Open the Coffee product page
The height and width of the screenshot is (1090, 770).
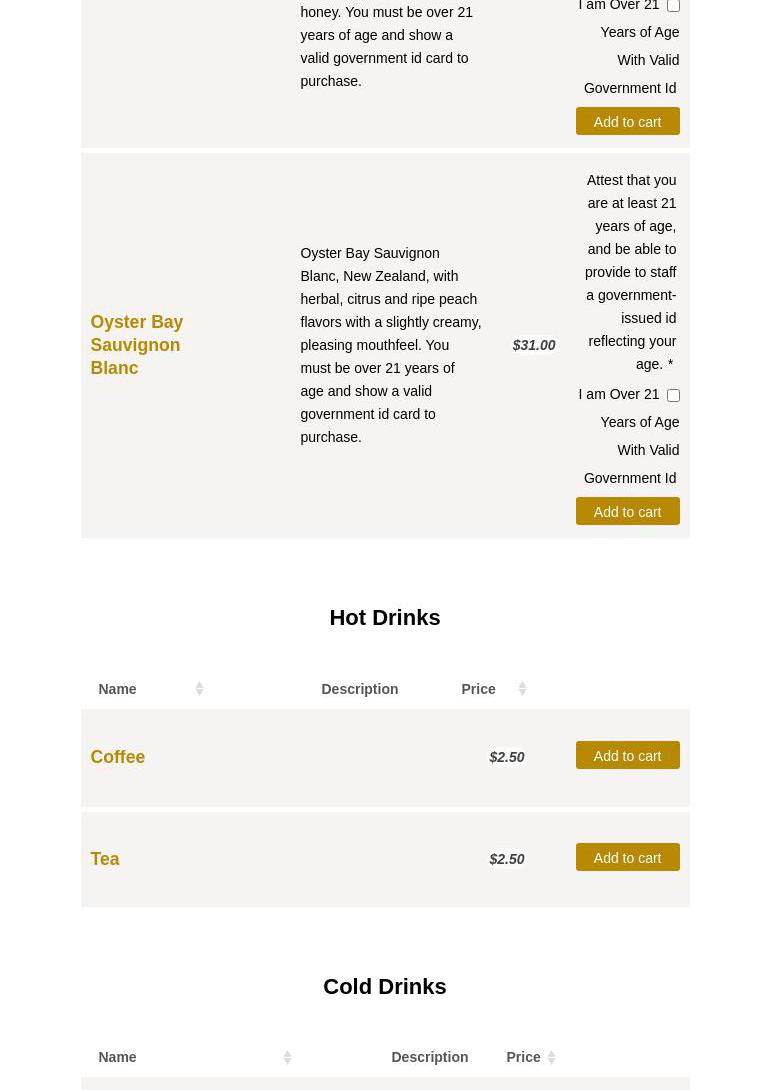pos(117,757)
